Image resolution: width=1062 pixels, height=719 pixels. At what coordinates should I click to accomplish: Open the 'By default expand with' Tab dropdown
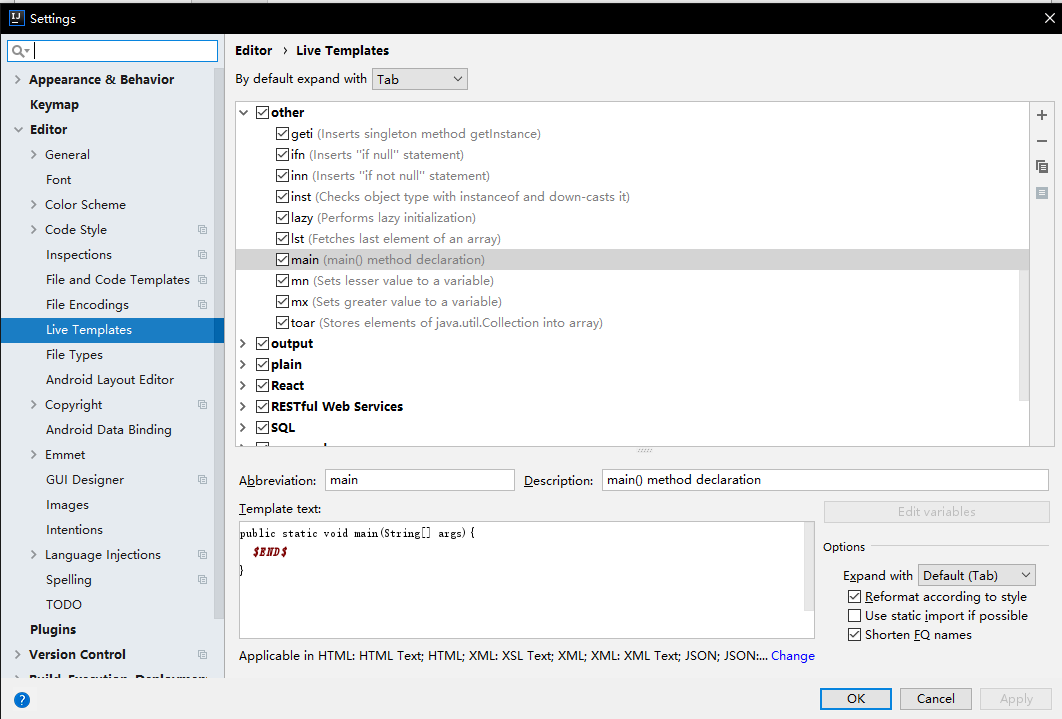tap(420, 79)
